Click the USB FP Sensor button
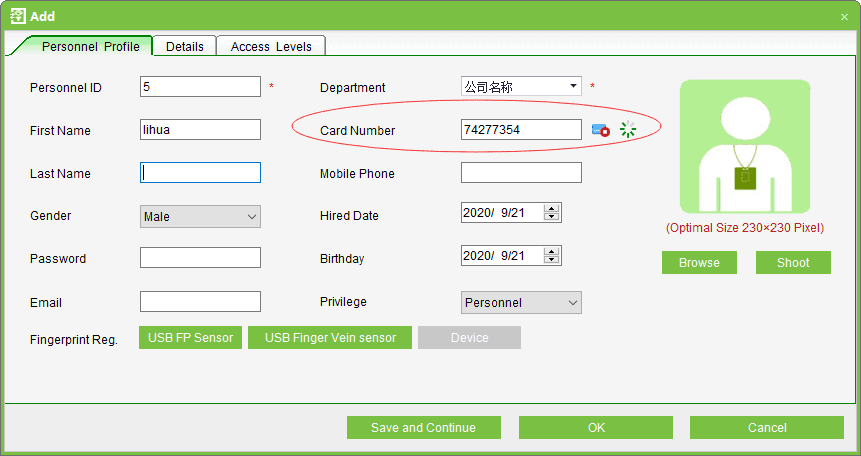The image size is (861, 456). pyautogui.click(x=191, y=338)
